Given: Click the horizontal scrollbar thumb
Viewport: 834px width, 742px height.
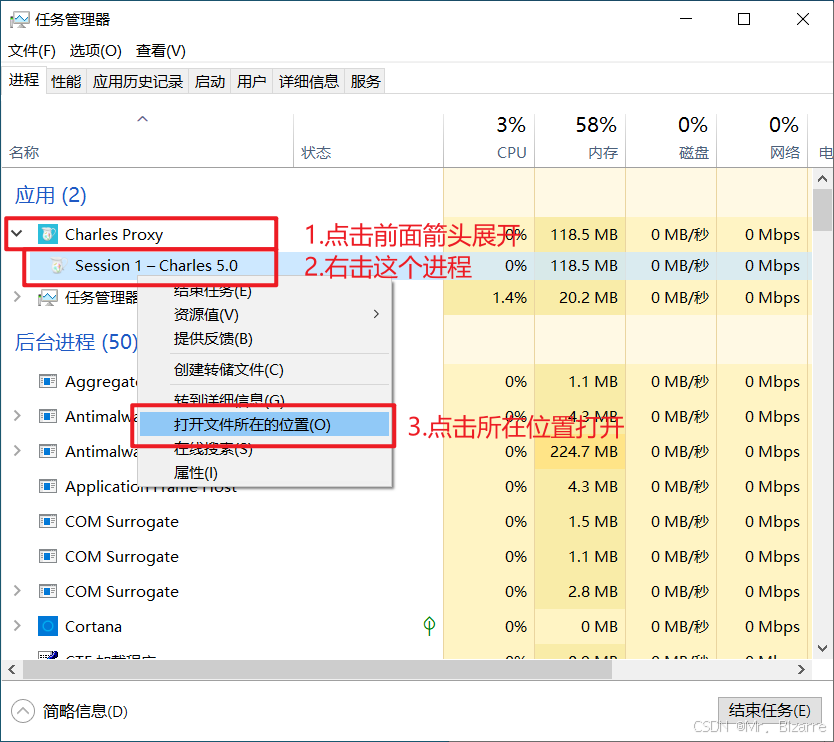Looking at the screenshot, I should pos(317,669).
